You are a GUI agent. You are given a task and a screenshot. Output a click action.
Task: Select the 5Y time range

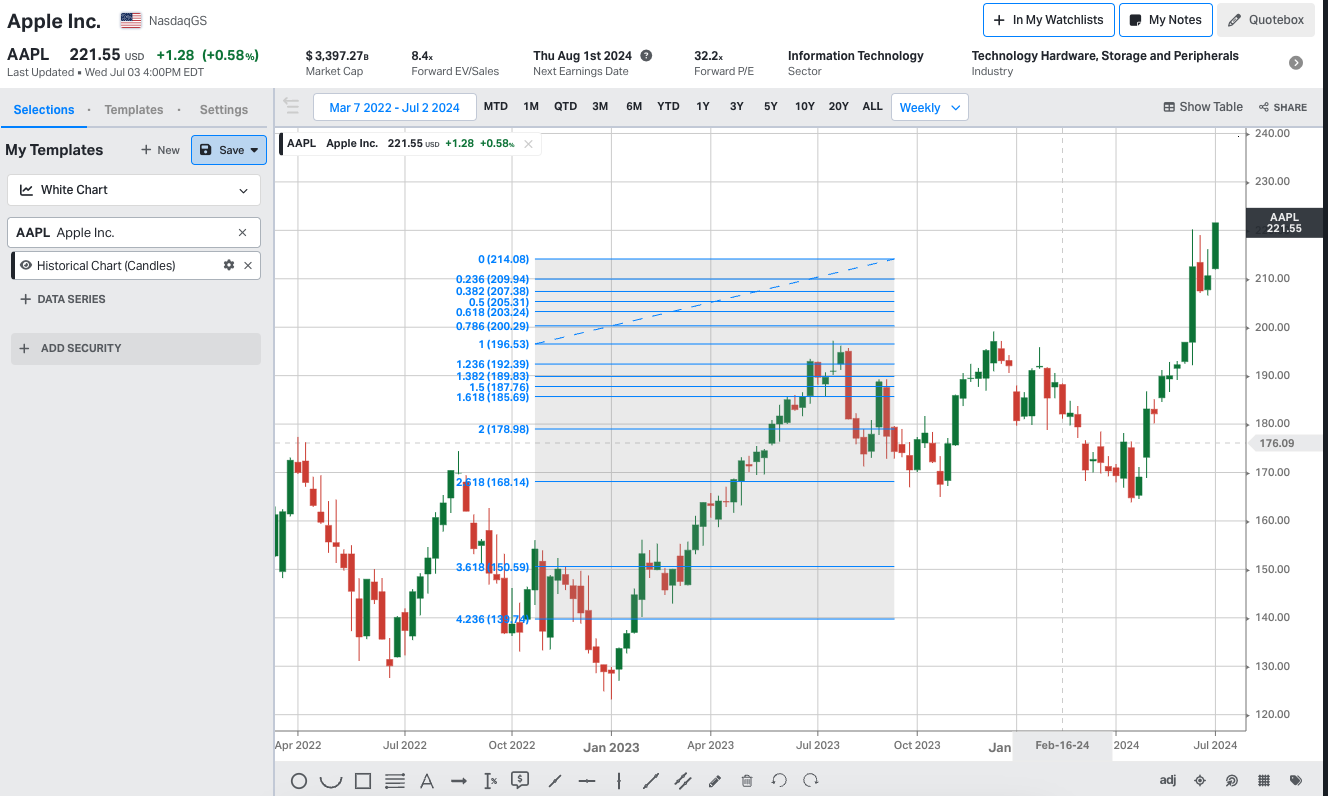pos(770,107)
